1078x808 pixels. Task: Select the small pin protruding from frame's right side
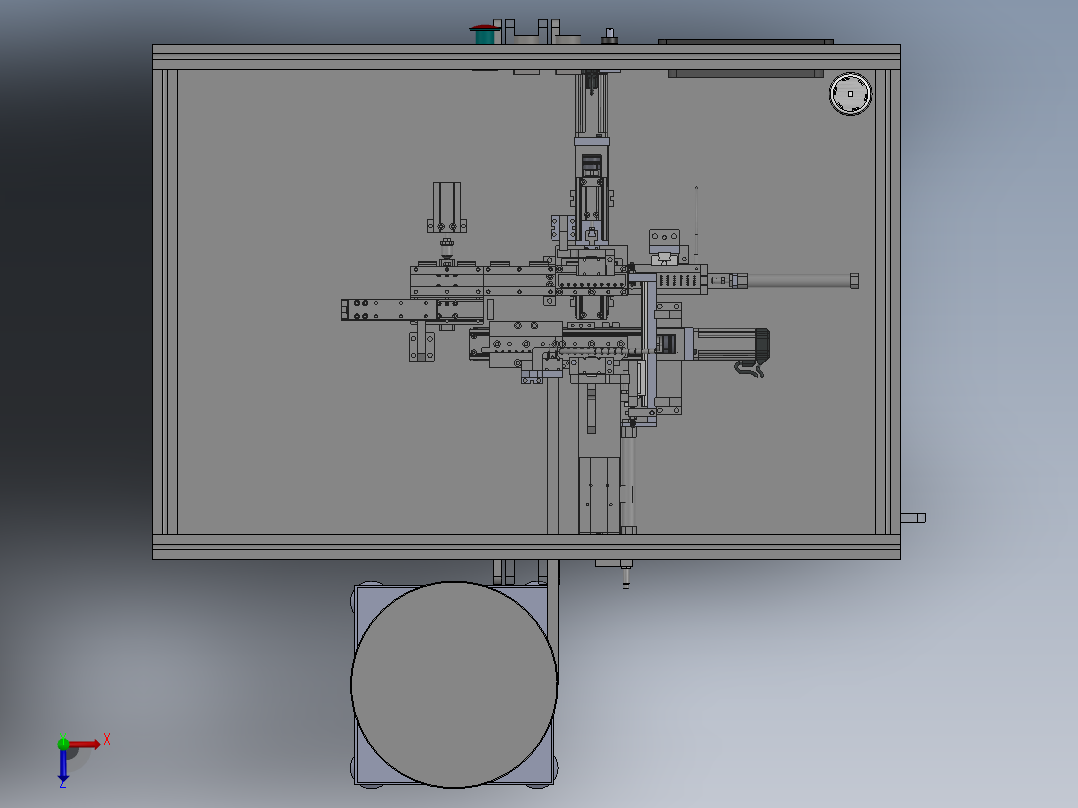click(913, 518)
